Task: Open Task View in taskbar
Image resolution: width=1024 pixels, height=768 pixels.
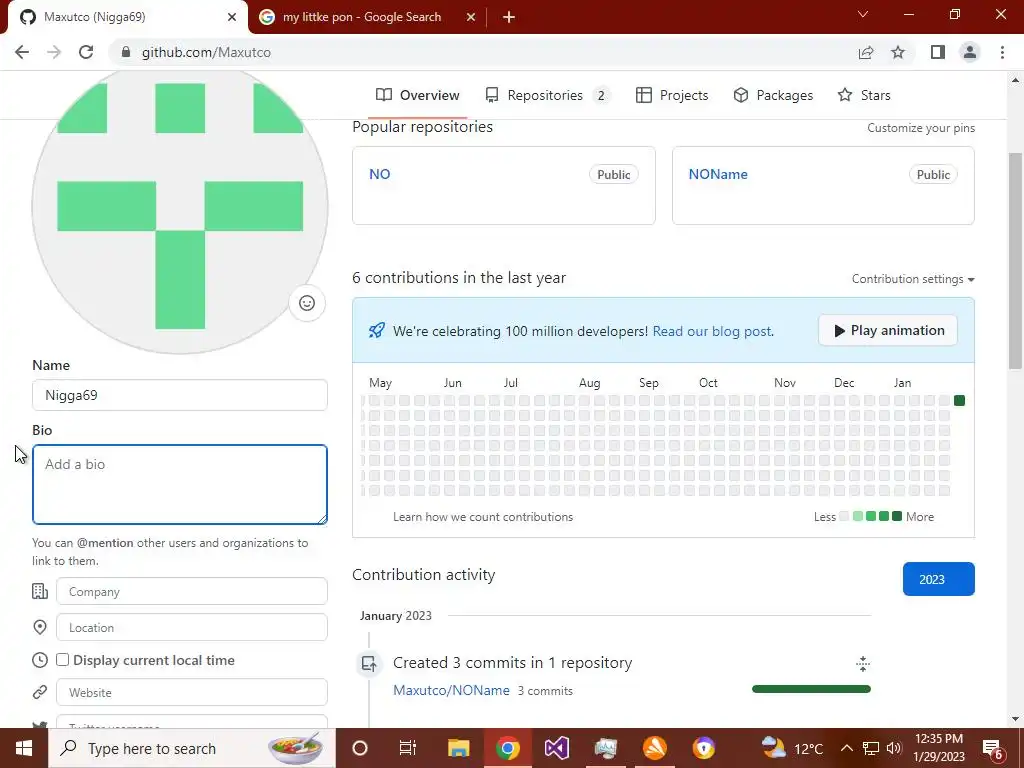Action: pos(408,748)
